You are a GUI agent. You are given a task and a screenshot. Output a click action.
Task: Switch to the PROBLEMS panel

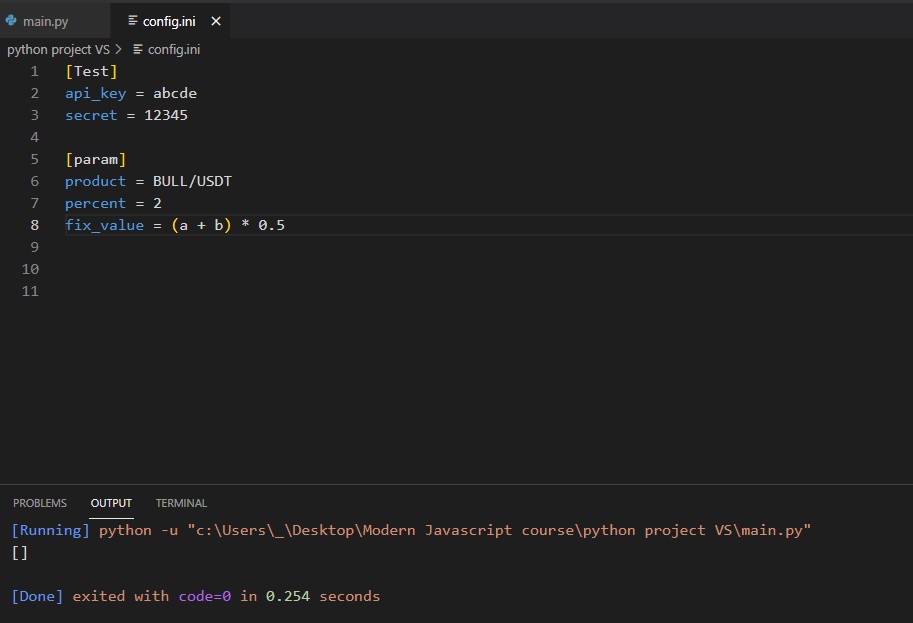click(x=40, y=503)
